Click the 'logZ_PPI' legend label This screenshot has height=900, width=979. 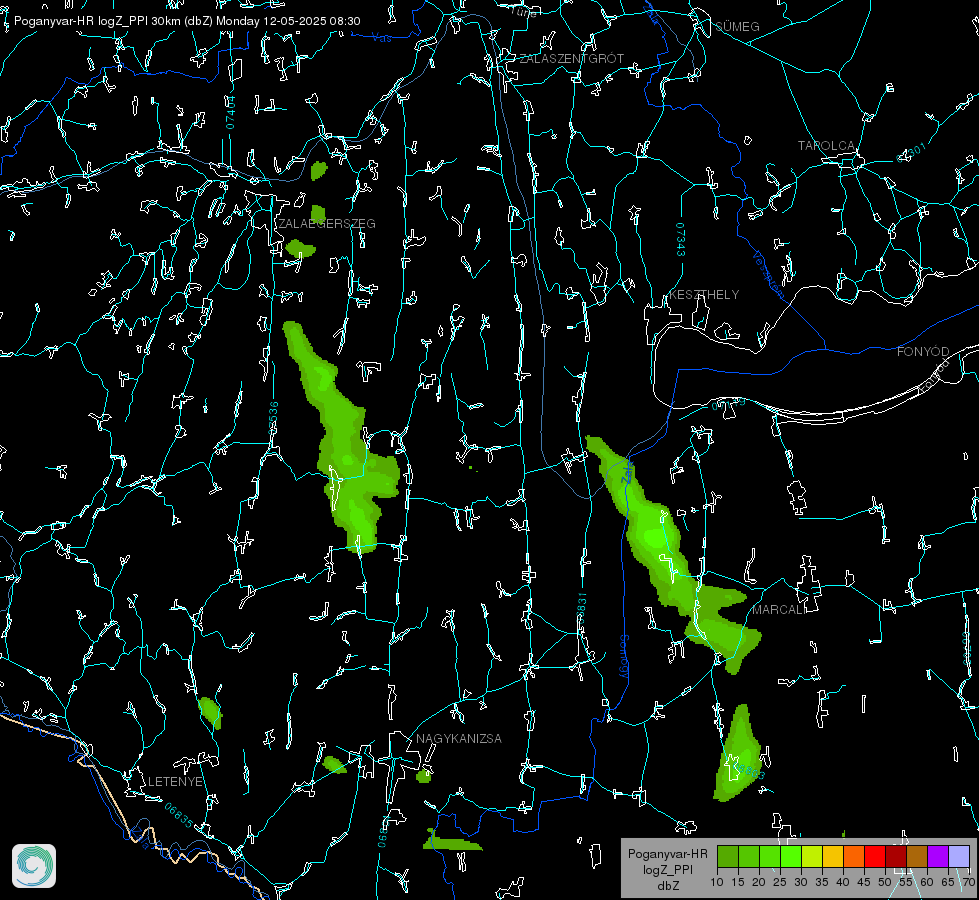(667, 869)
